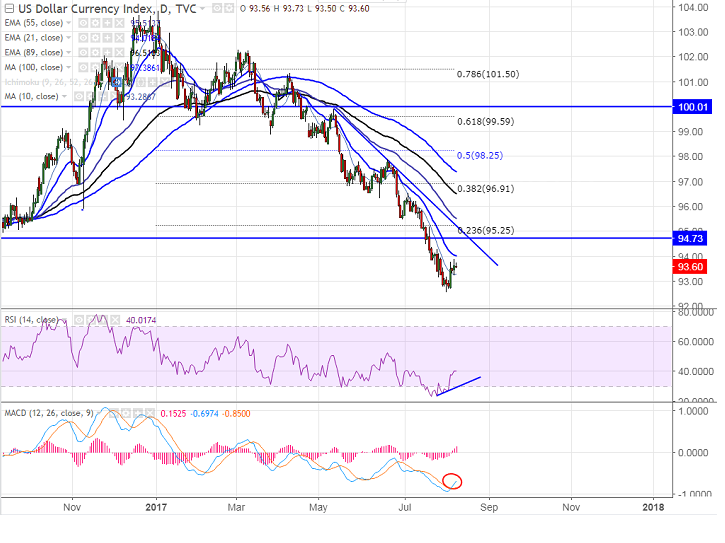Image resolution: width=725 pixels, height=543 pixels.
Task: Click the plus icon on the EMA (89, close) row
Action: tap(107, 53)
